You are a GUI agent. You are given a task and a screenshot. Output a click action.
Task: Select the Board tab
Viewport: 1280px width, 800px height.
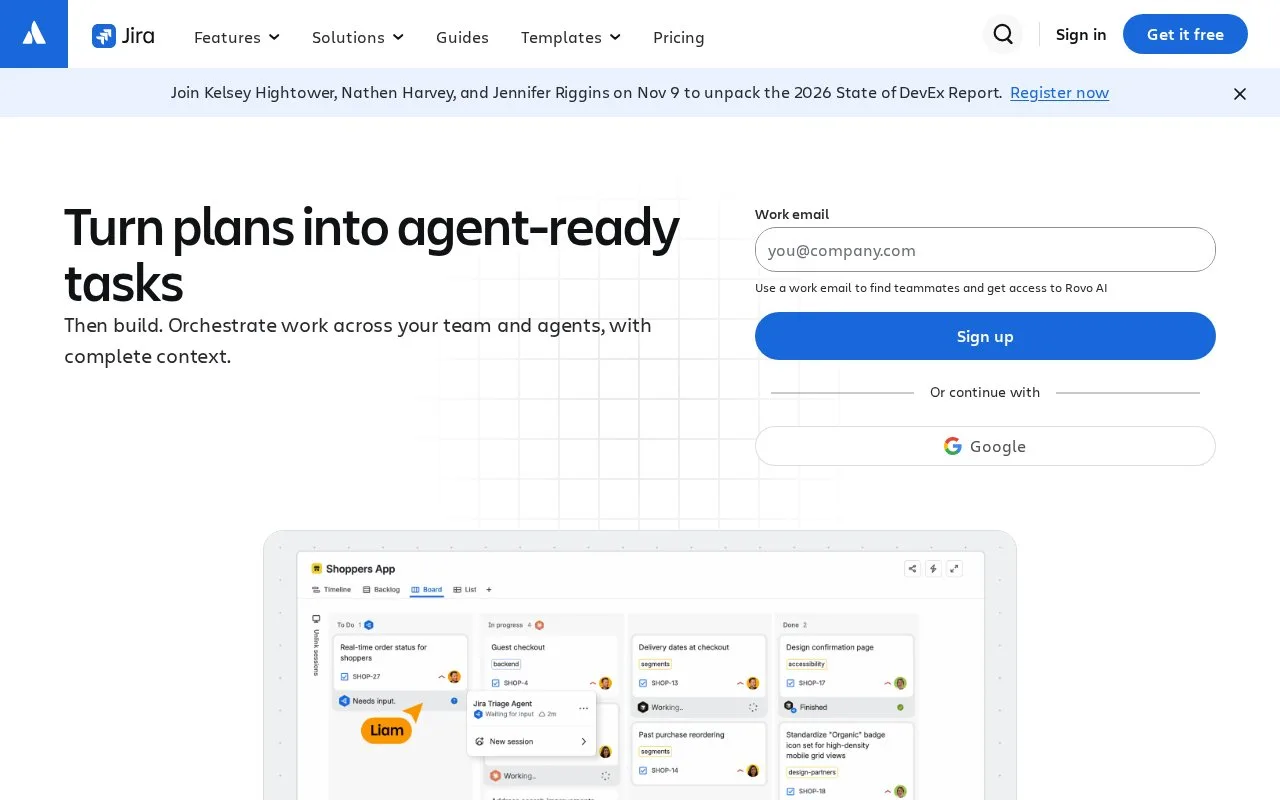pyautogui.click(x=427, y=590)
